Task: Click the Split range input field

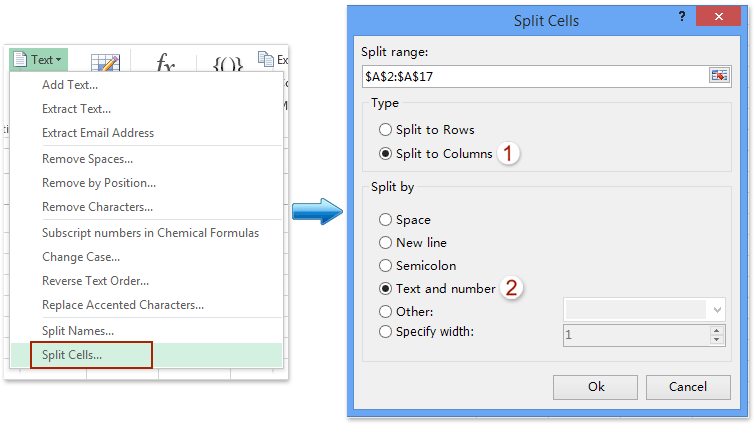Action: coord(533,75)
